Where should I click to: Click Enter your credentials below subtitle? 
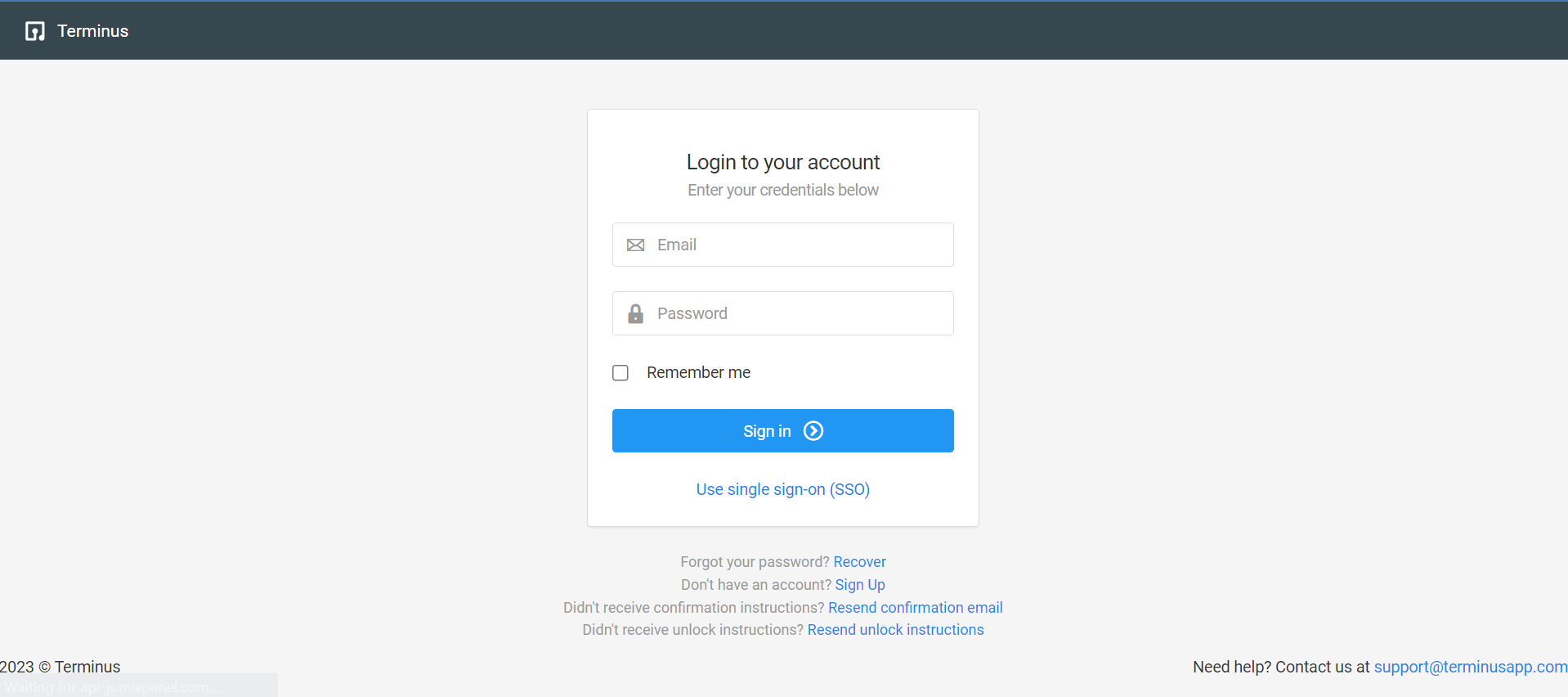pos(783,190)
